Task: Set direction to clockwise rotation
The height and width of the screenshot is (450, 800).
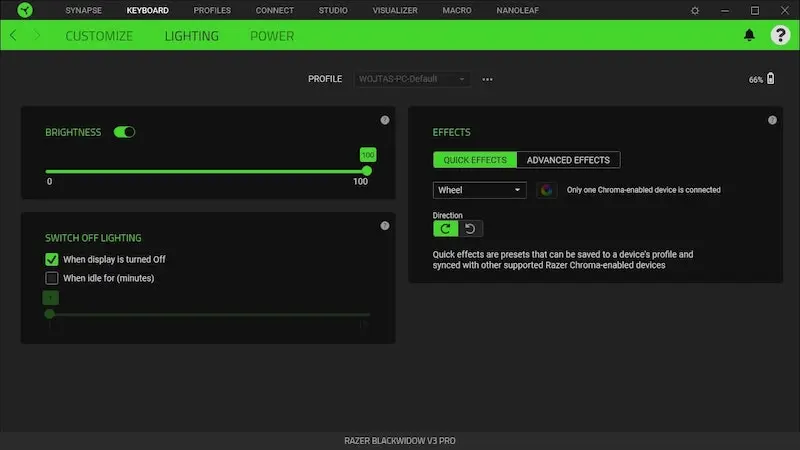Action: 445,229
